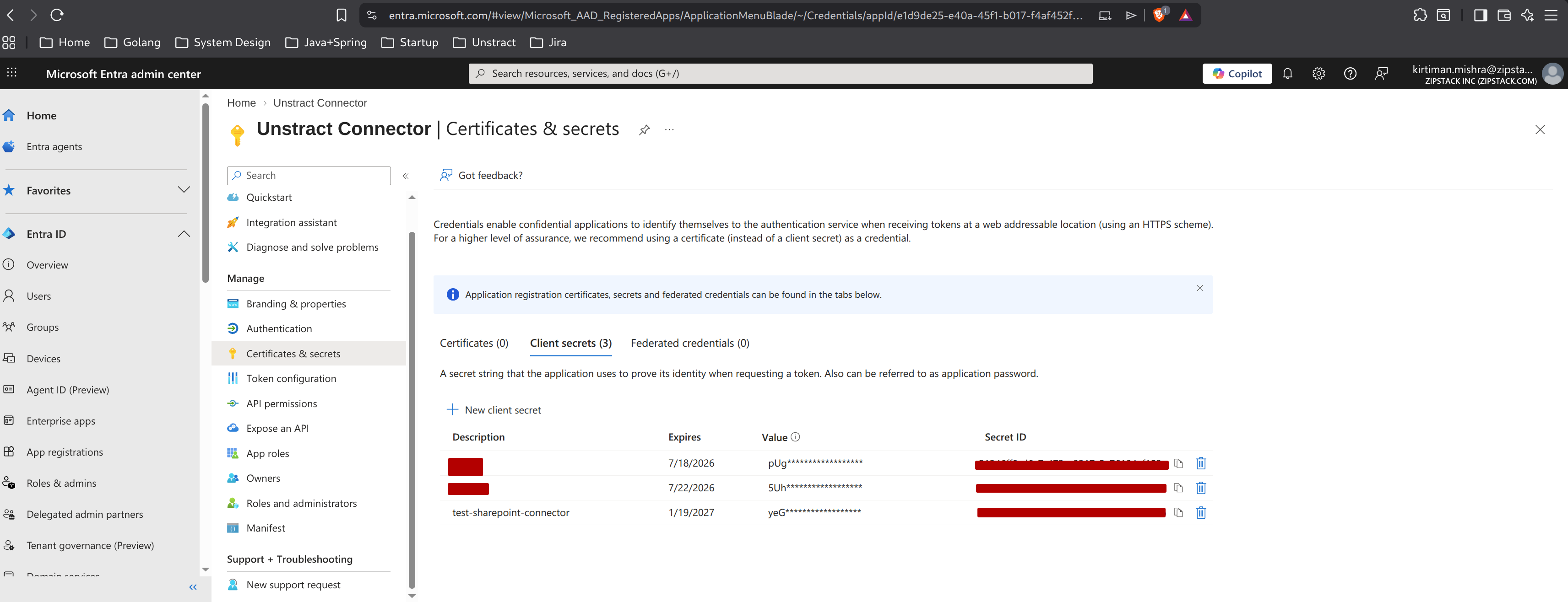The height and width of the screenshot is (602, 1568).
Task: Open portal settings gear icon
Action: click(1318, 74)
